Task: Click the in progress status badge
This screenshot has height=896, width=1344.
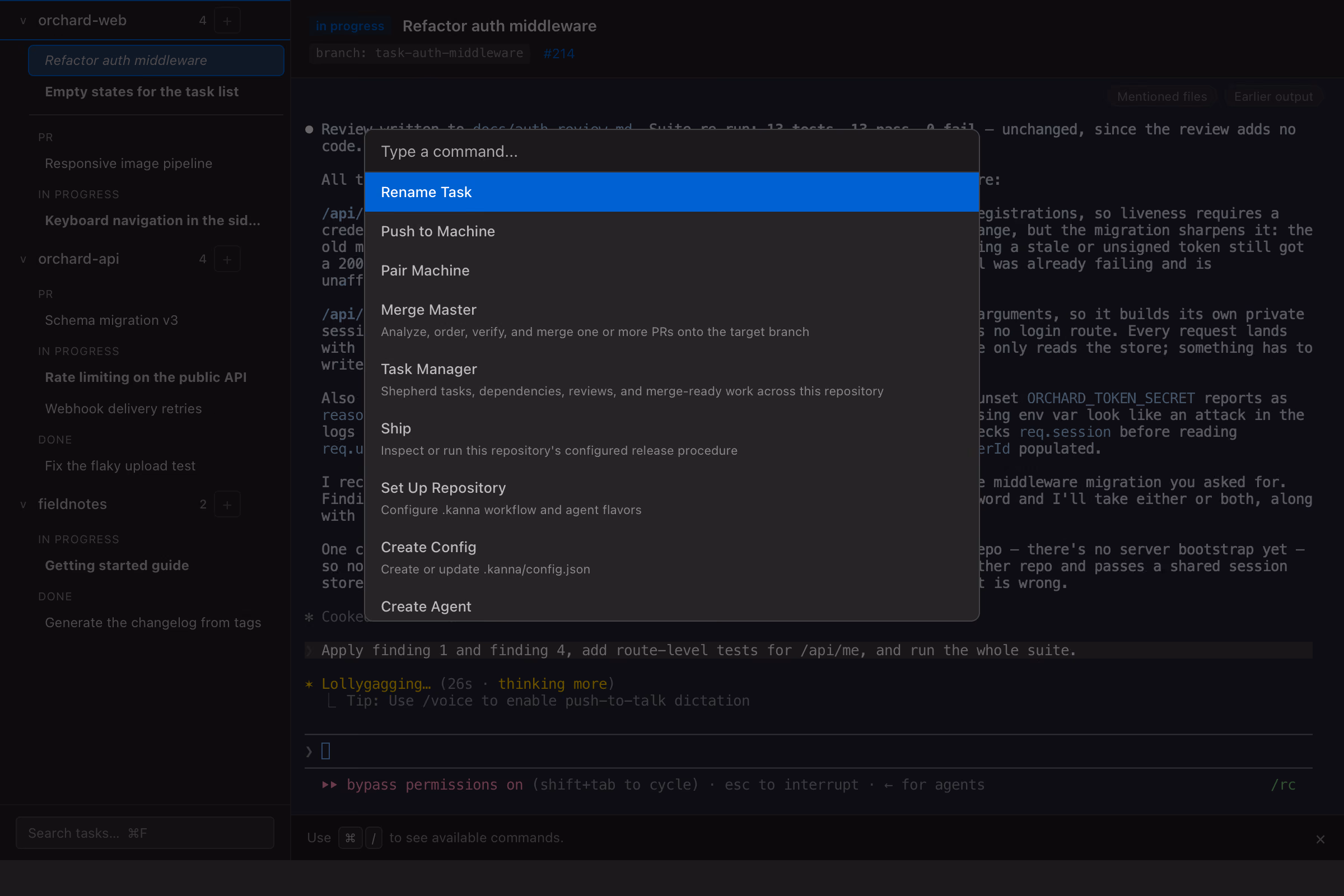Action: click(x=349, y=26)
